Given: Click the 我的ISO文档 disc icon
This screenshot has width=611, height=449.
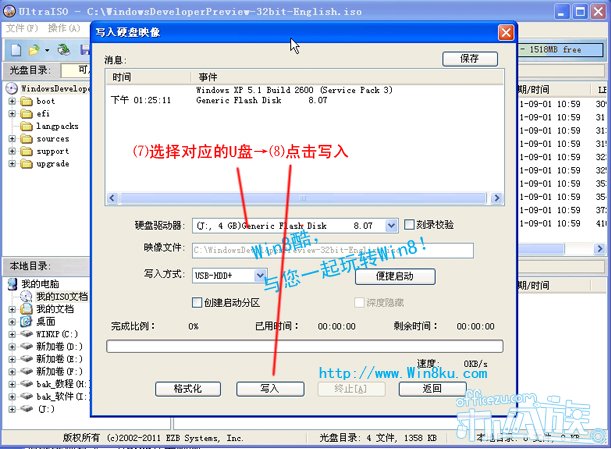Looking at the screenshot, I should [x=26, y=297].
